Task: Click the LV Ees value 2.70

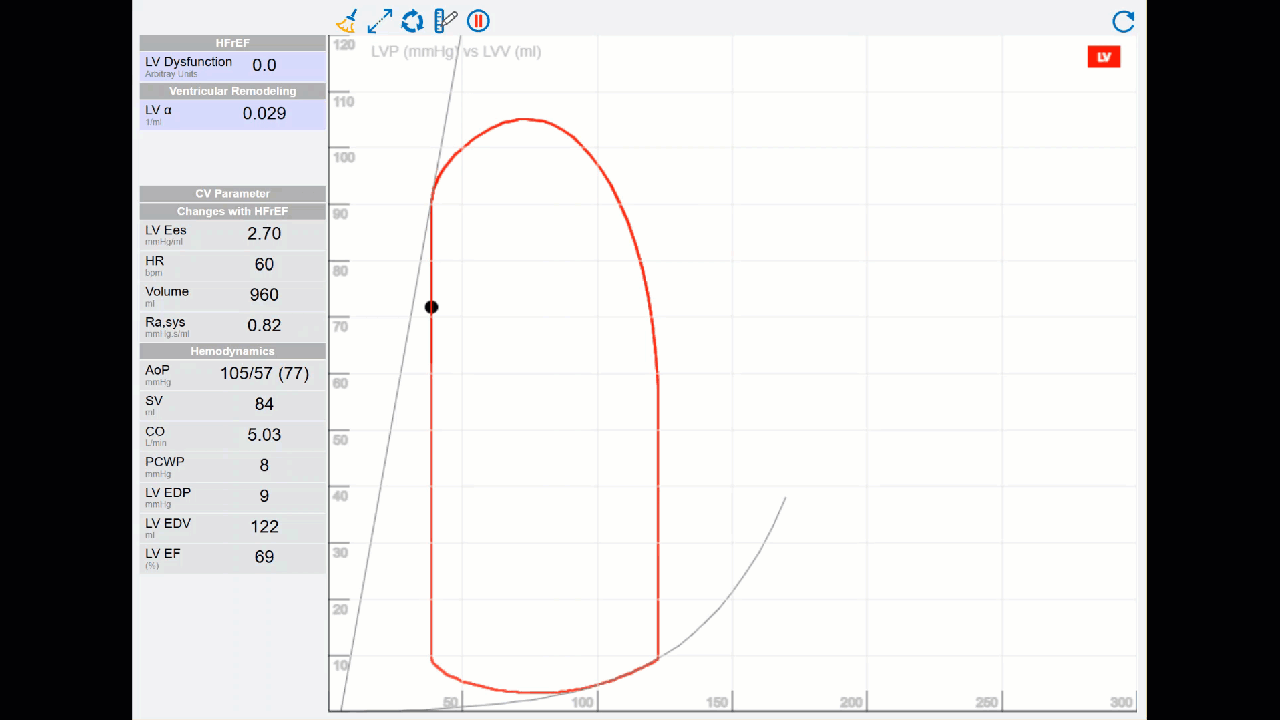Action: pos(264,234)
